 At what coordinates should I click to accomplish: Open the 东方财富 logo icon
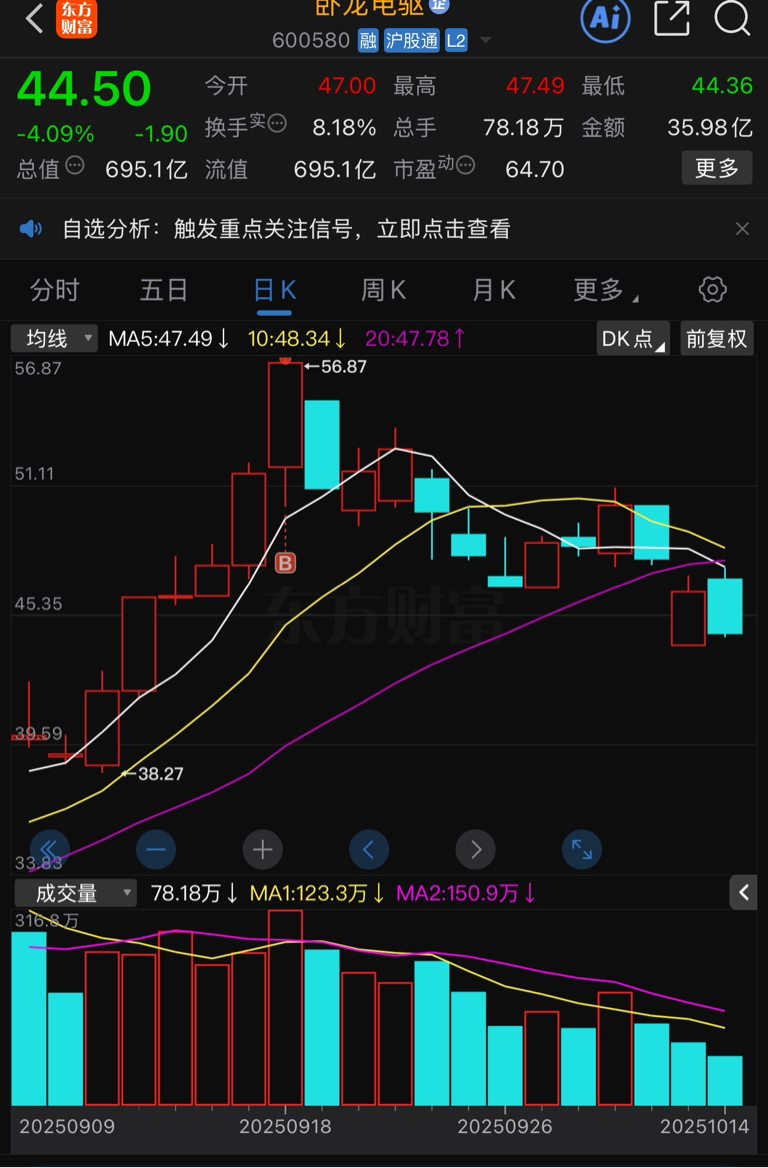point(77,18)
